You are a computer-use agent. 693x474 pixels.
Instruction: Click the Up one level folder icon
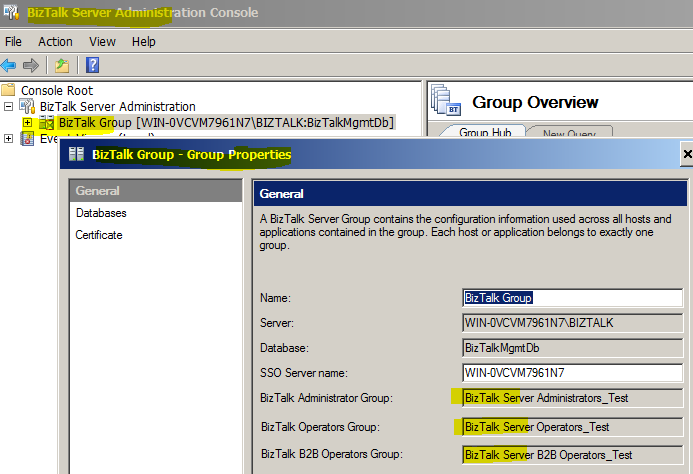62,65
